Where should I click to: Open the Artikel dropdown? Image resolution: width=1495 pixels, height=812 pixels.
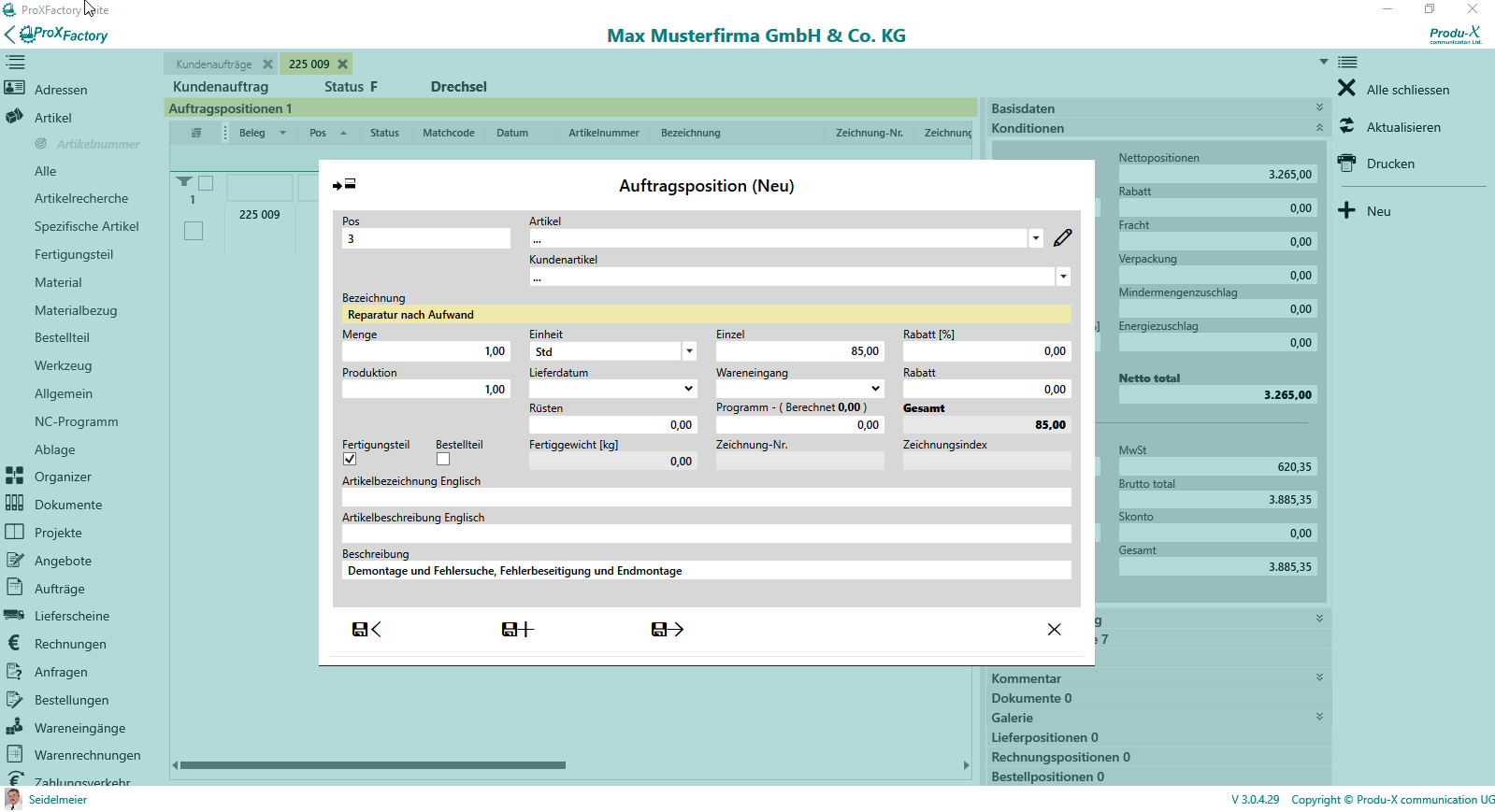coord(1036,238)
